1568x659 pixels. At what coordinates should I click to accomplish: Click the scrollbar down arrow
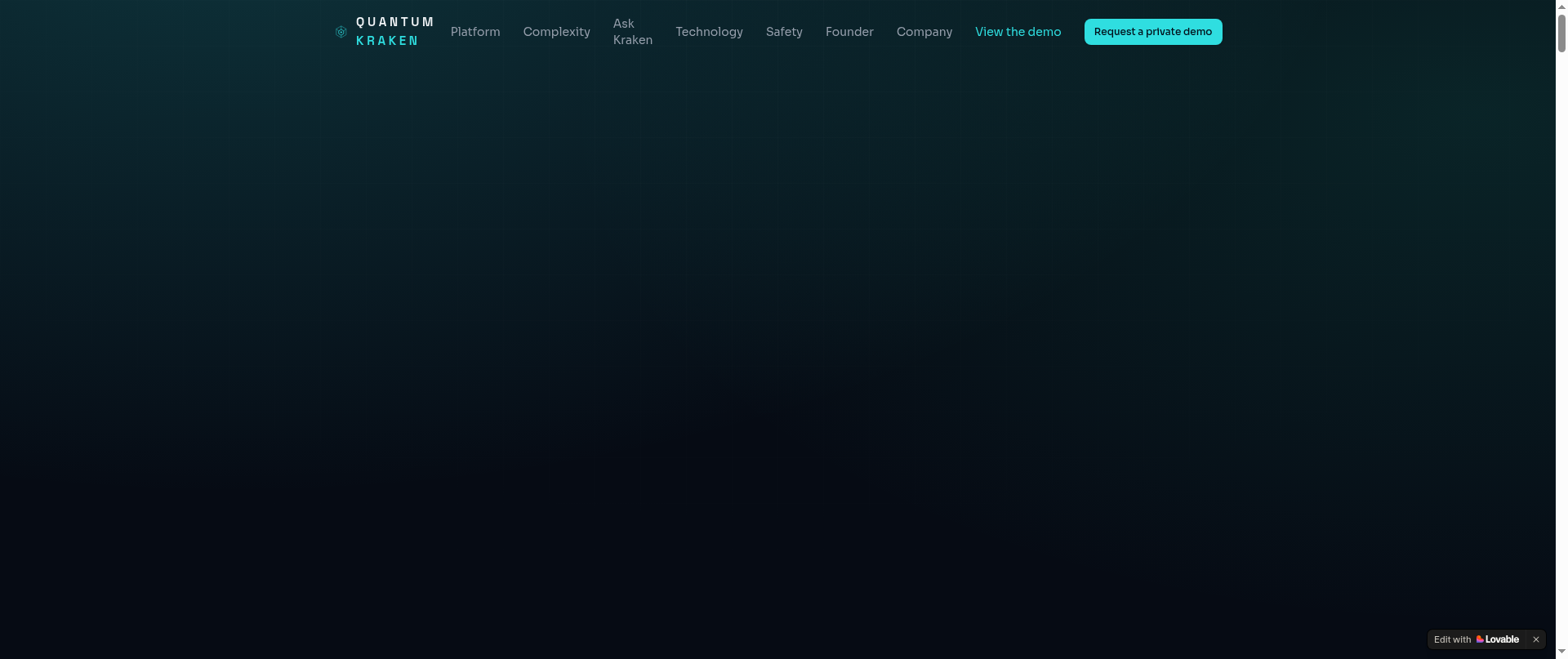pos(1561,652)
